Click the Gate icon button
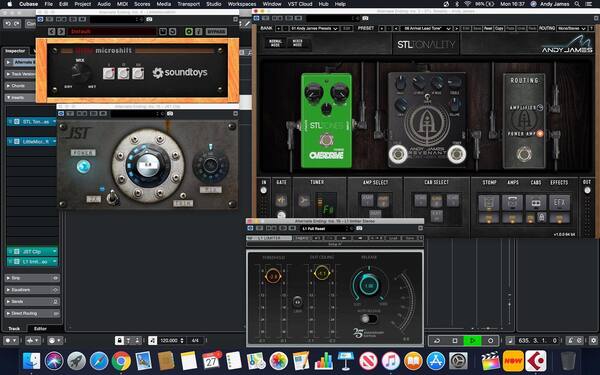 [x=281, y=200]
